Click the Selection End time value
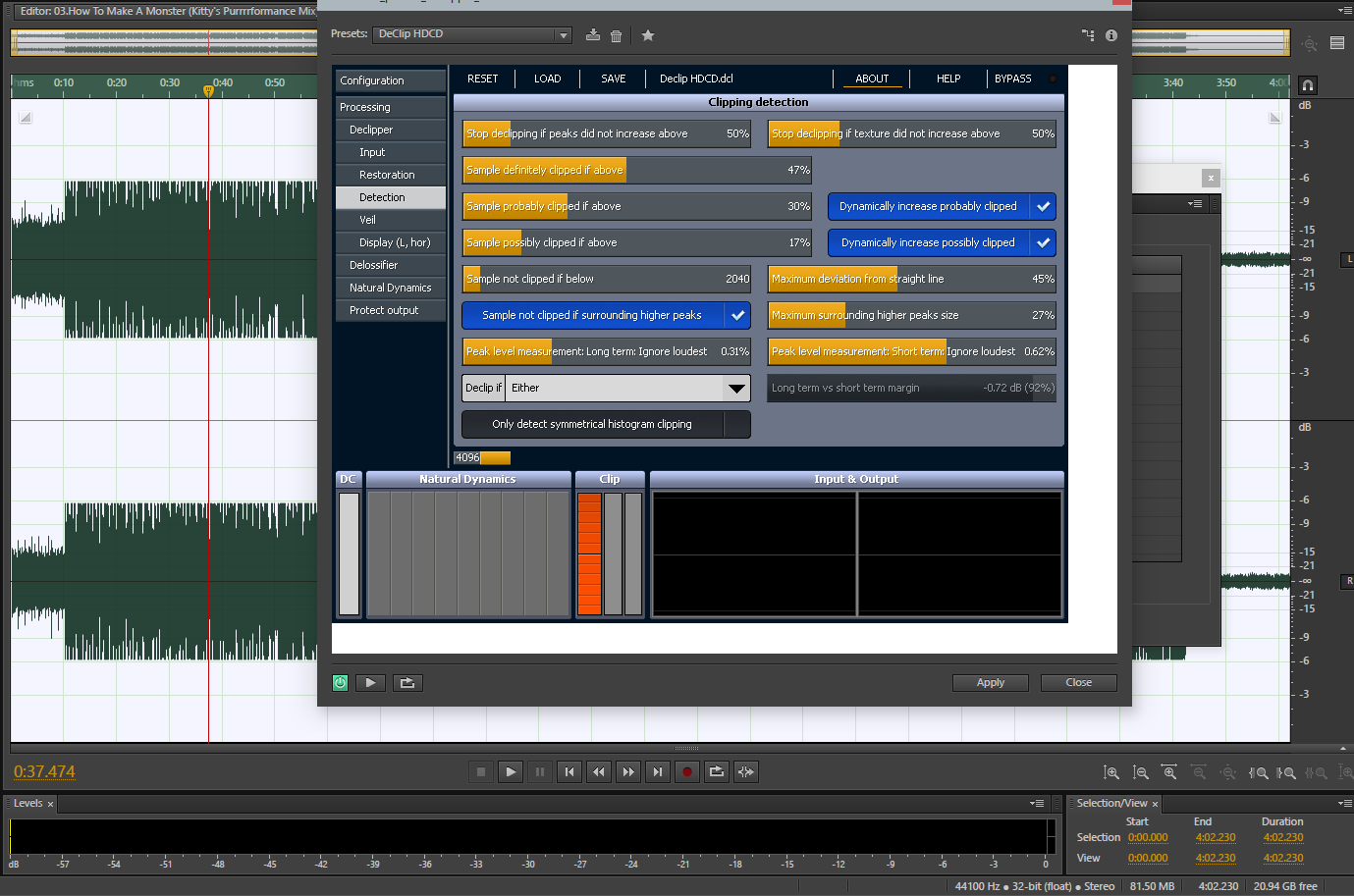 pyautogui.click(x=1216, y=838)
